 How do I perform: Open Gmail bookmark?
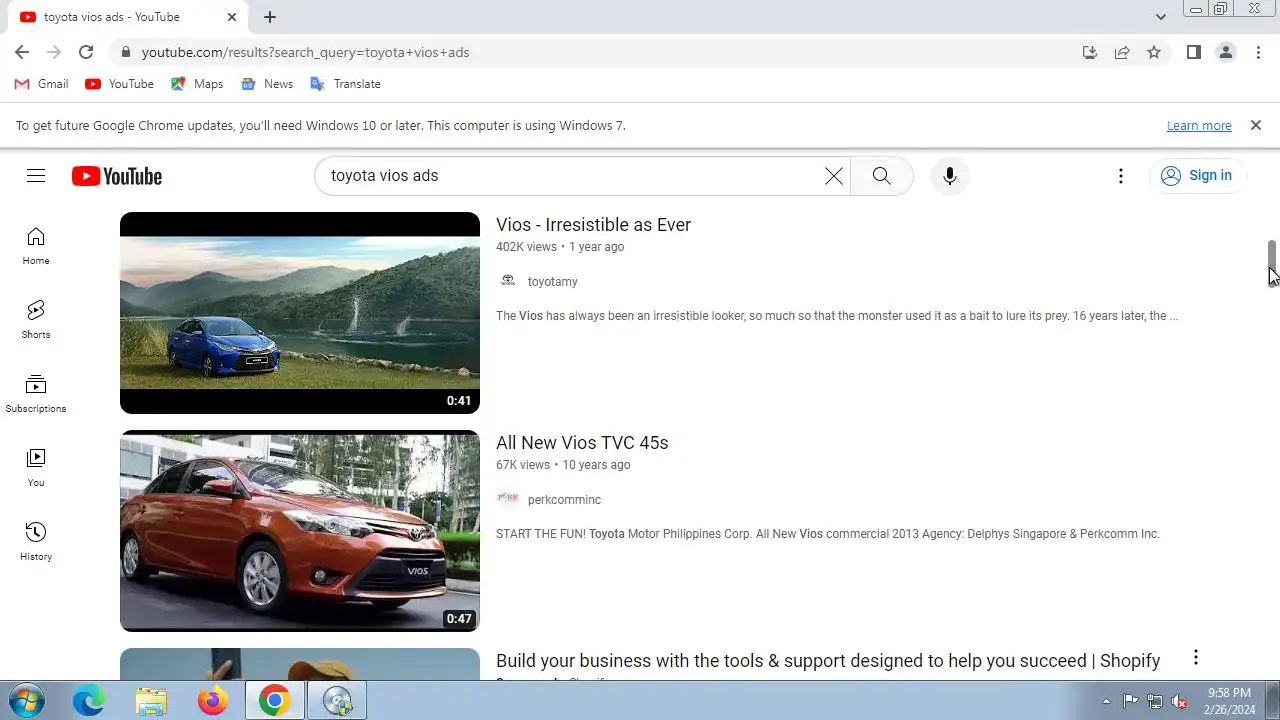click(42, 84)
